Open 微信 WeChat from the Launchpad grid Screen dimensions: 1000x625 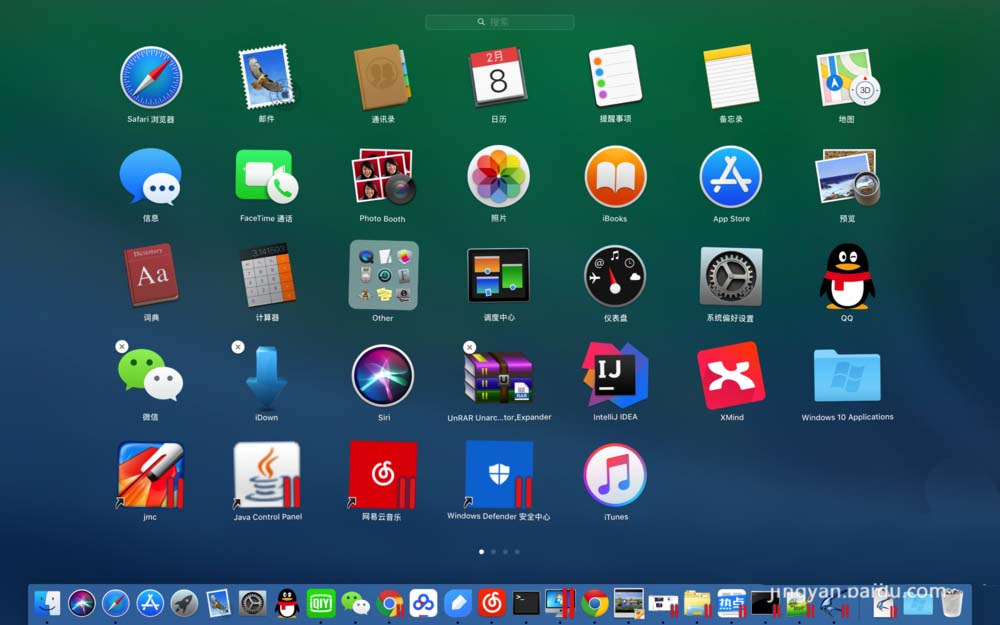(151, 375)
